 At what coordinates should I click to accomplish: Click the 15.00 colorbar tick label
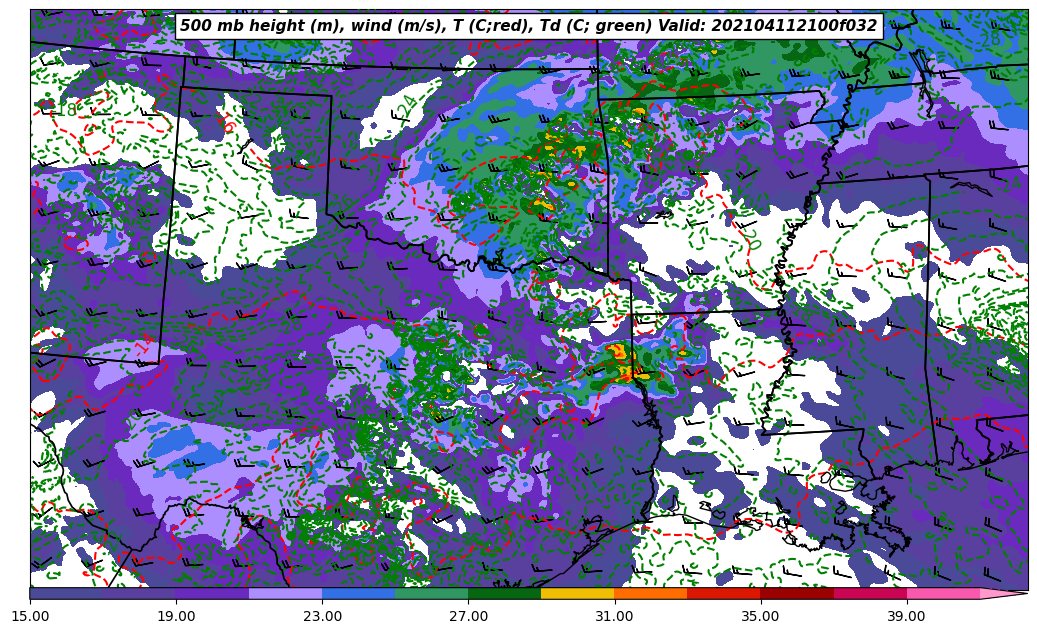pyautogui.click(x=30, y=617)
